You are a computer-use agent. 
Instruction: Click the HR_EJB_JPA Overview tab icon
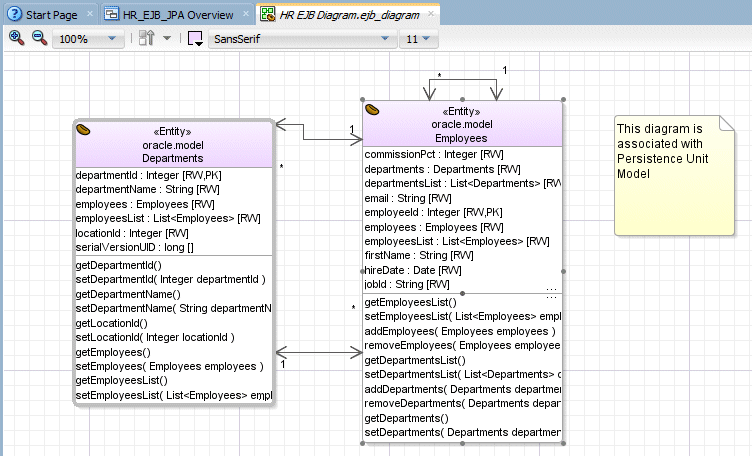(111, 14)
